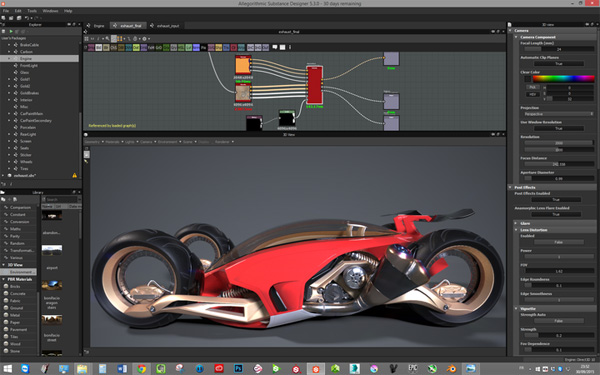Click the orange uniform color node thumbnail
This screenshot has height=375, width=600.
(x=243, y=65)
